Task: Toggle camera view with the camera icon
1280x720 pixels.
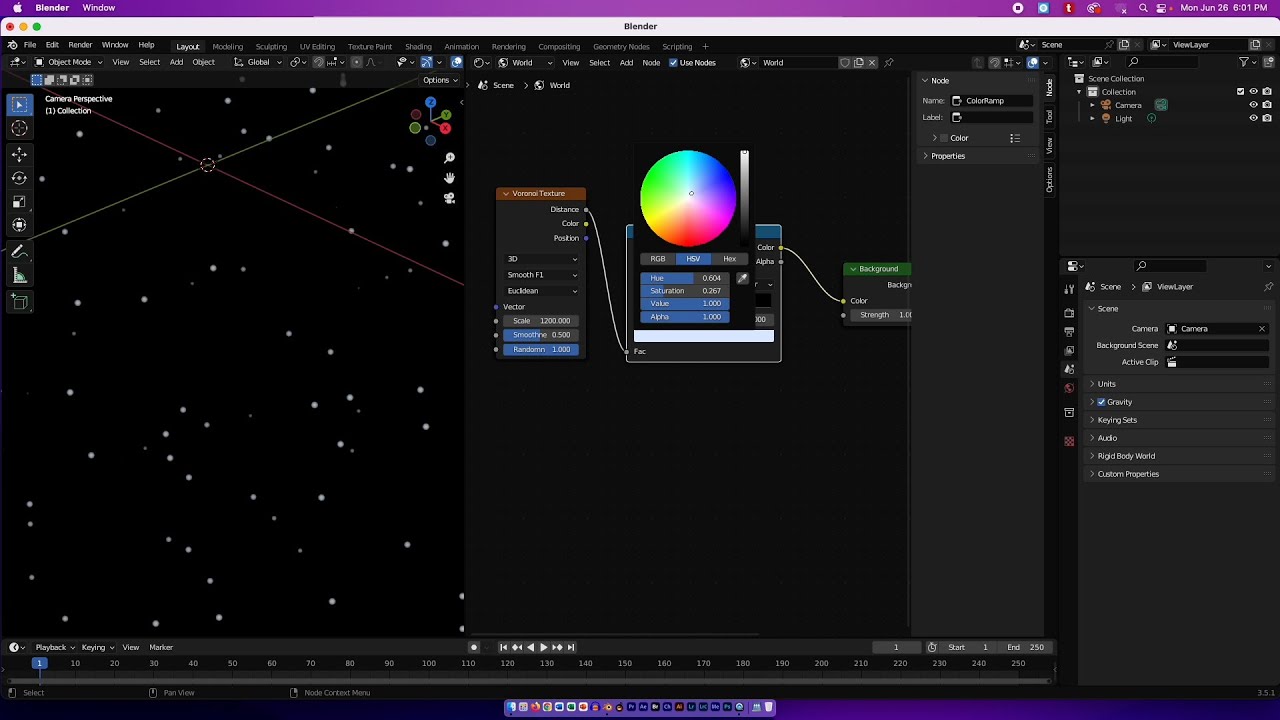Action: 450,198
